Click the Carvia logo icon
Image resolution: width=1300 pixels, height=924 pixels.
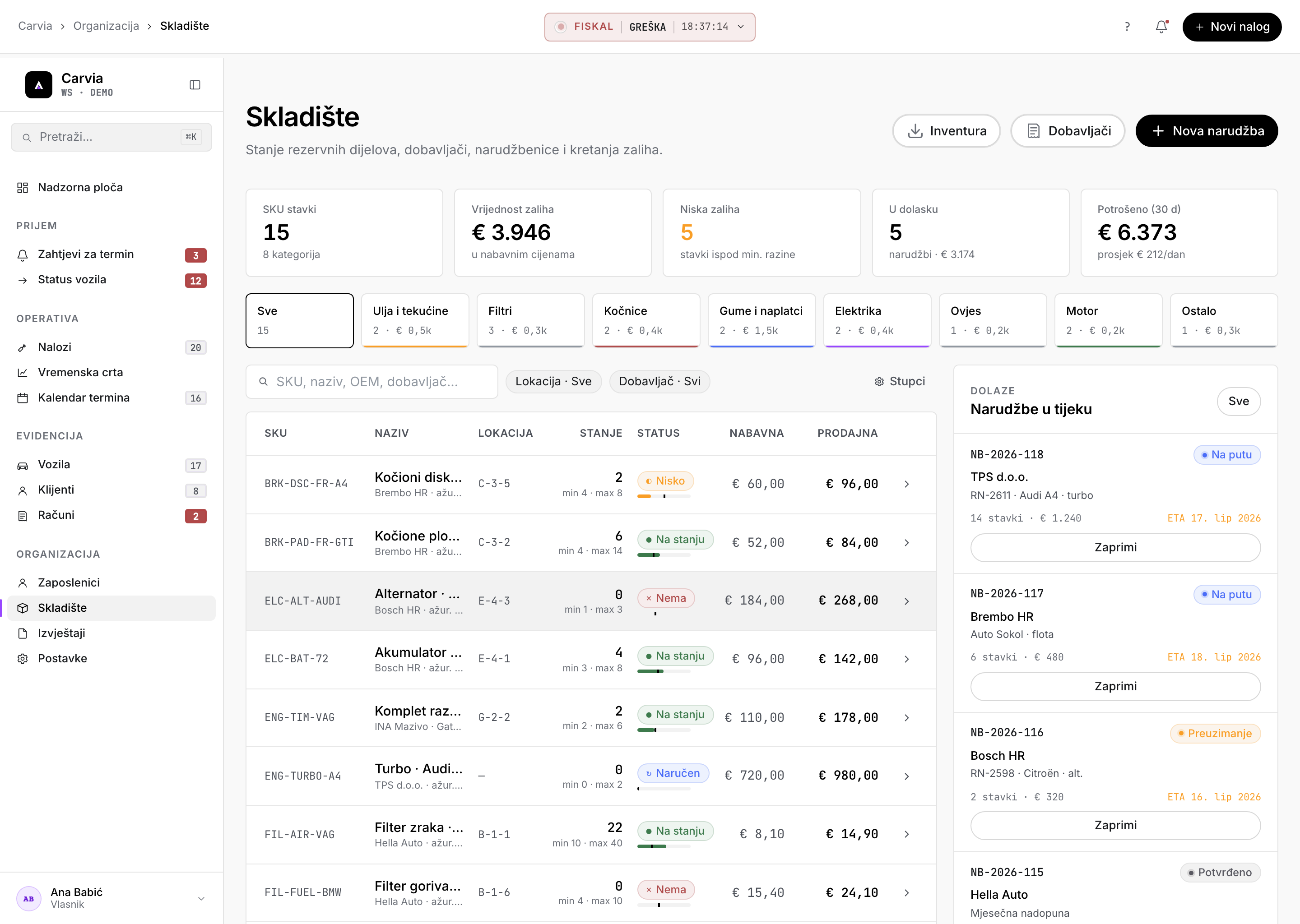pos(39,85)
